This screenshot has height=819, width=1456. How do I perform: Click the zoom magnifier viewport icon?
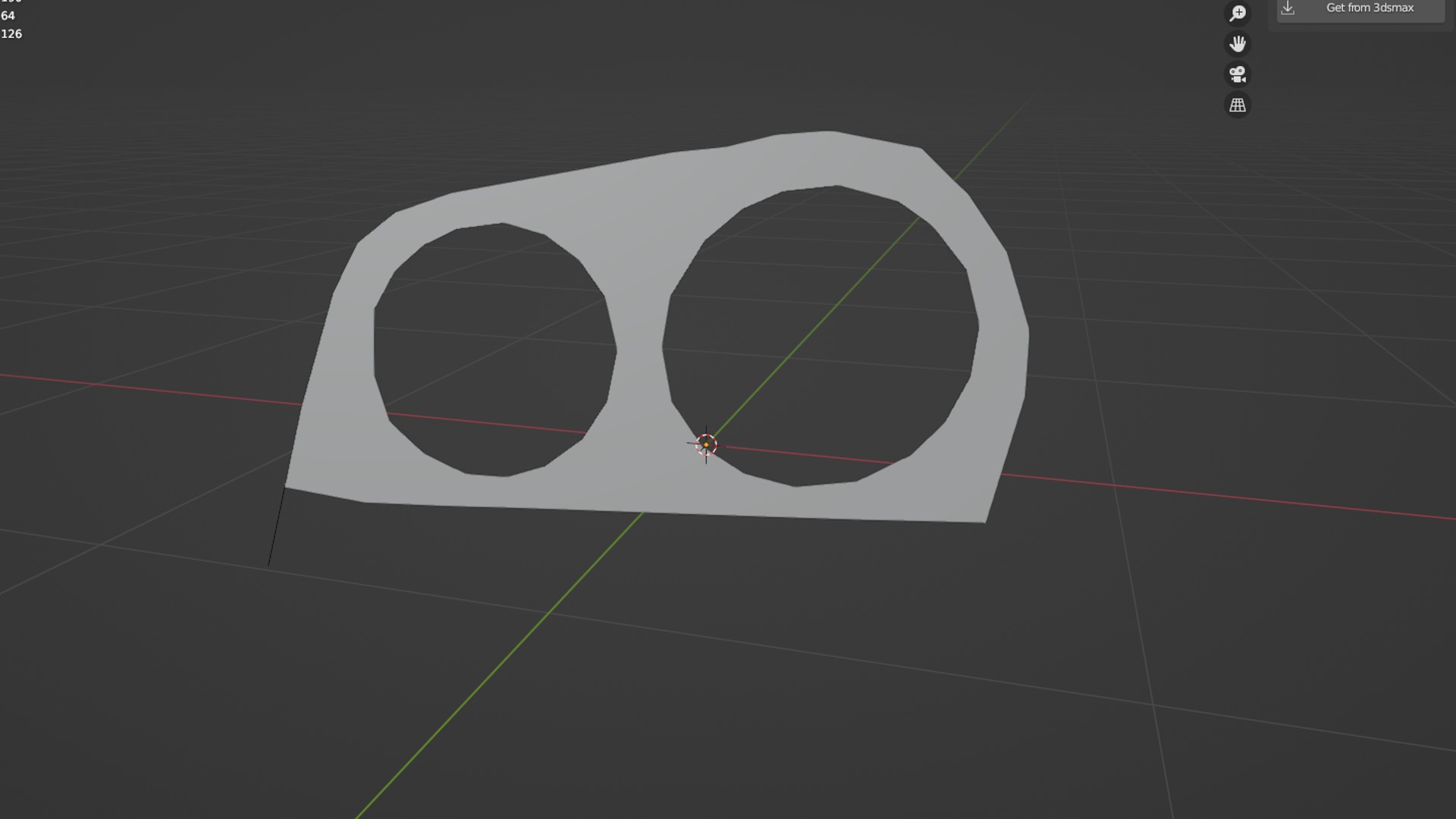[x=1238, y=14]
